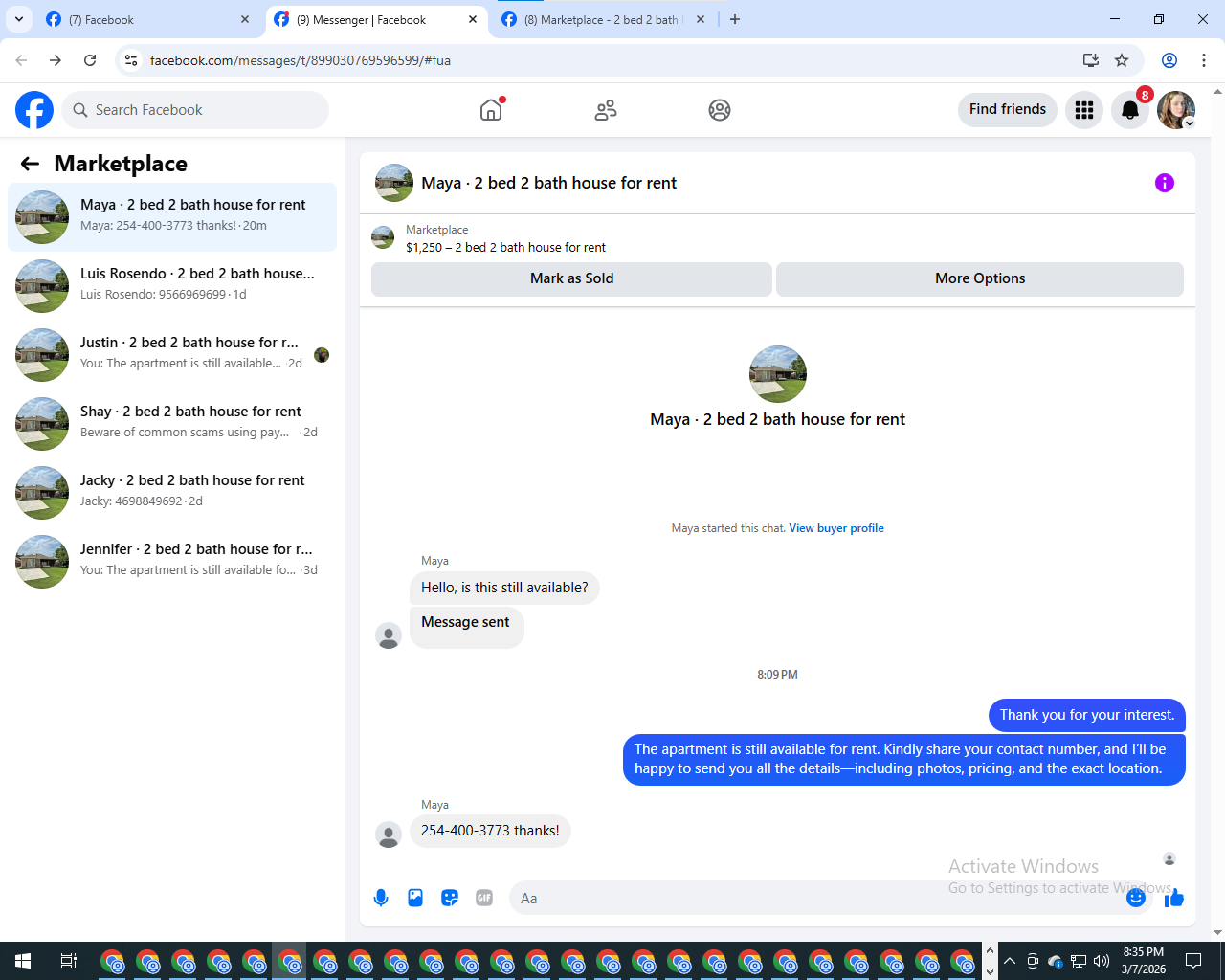Click the Search Facebook field
Viewport: 1225px width, 980px height.
pos(195,110)
